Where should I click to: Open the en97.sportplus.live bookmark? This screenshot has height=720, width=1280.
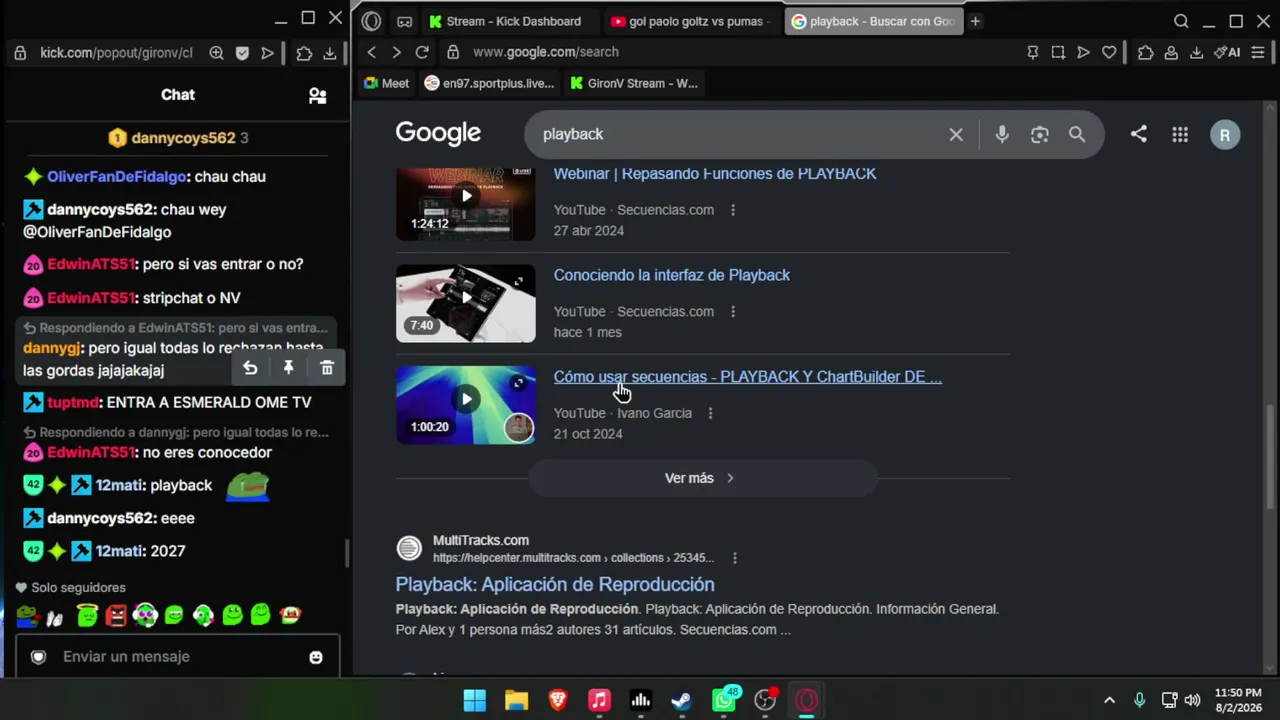click(489, 83)
